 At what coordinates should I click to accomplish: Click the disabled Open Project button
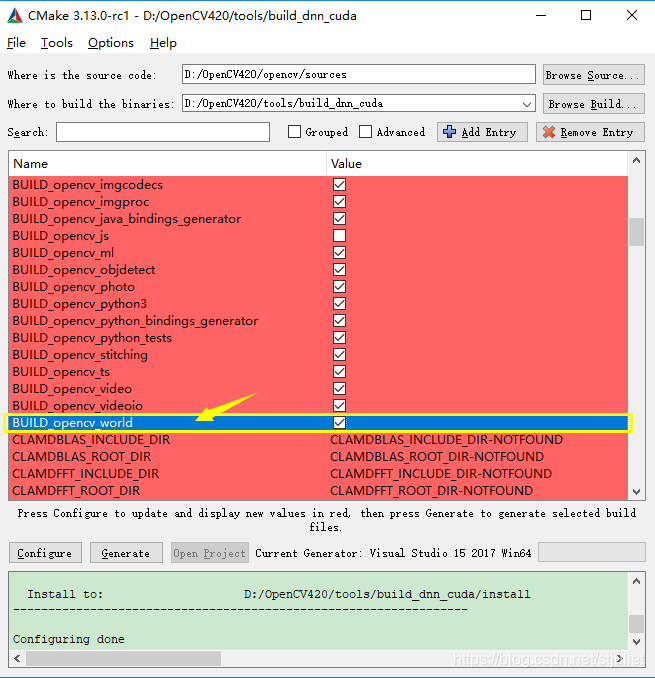point(210,553)
